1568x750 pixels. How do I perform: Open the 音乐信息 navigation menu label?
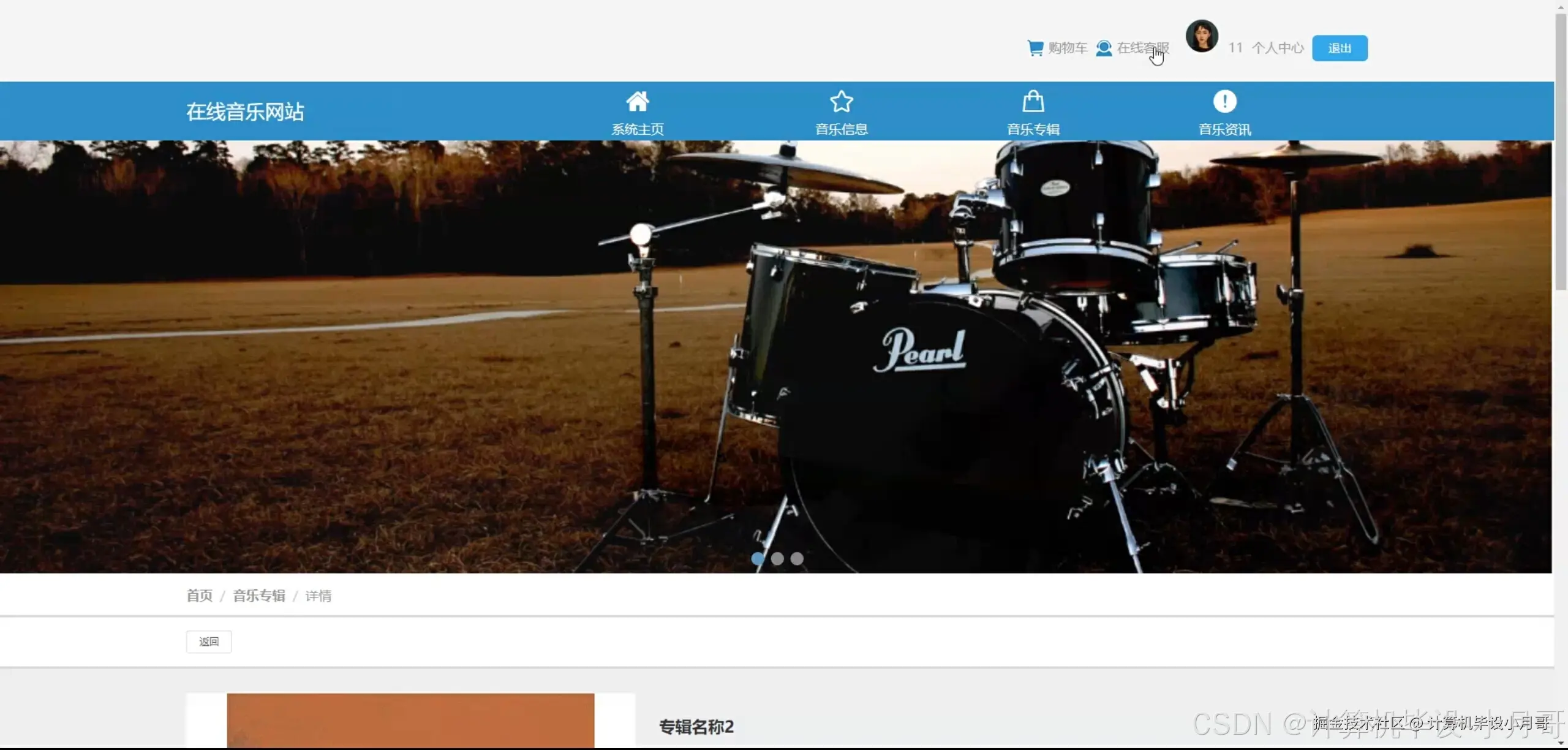click(x=841, y=129)
